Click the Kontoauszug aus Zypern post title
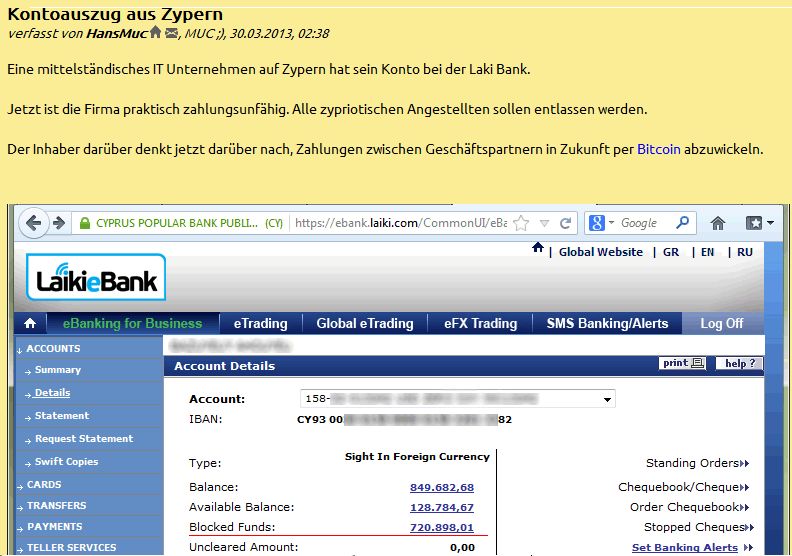 coord(115,14)
